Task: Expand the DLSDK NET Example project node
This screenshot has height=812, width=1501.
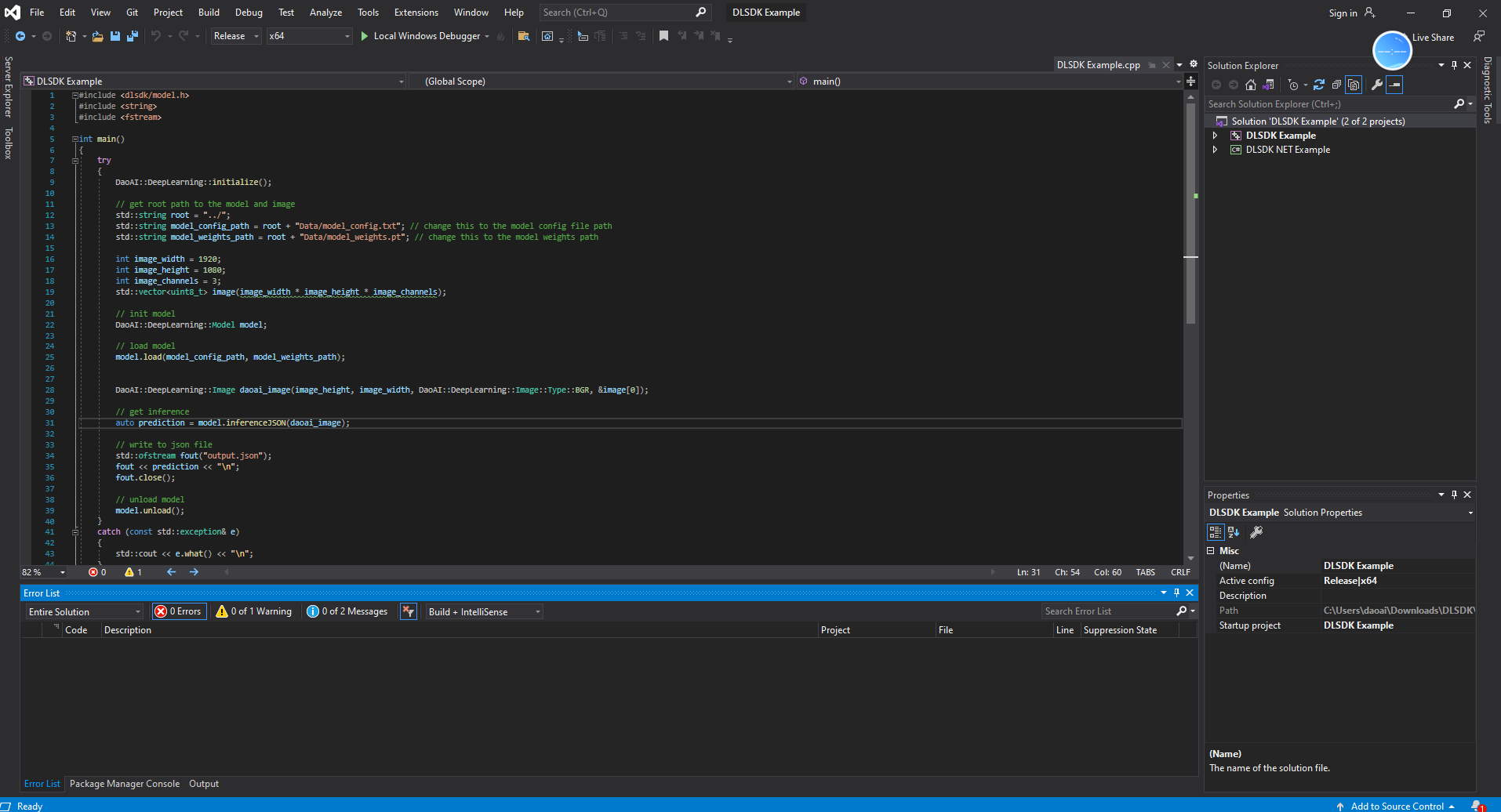Action: (x=1216, y=150)
